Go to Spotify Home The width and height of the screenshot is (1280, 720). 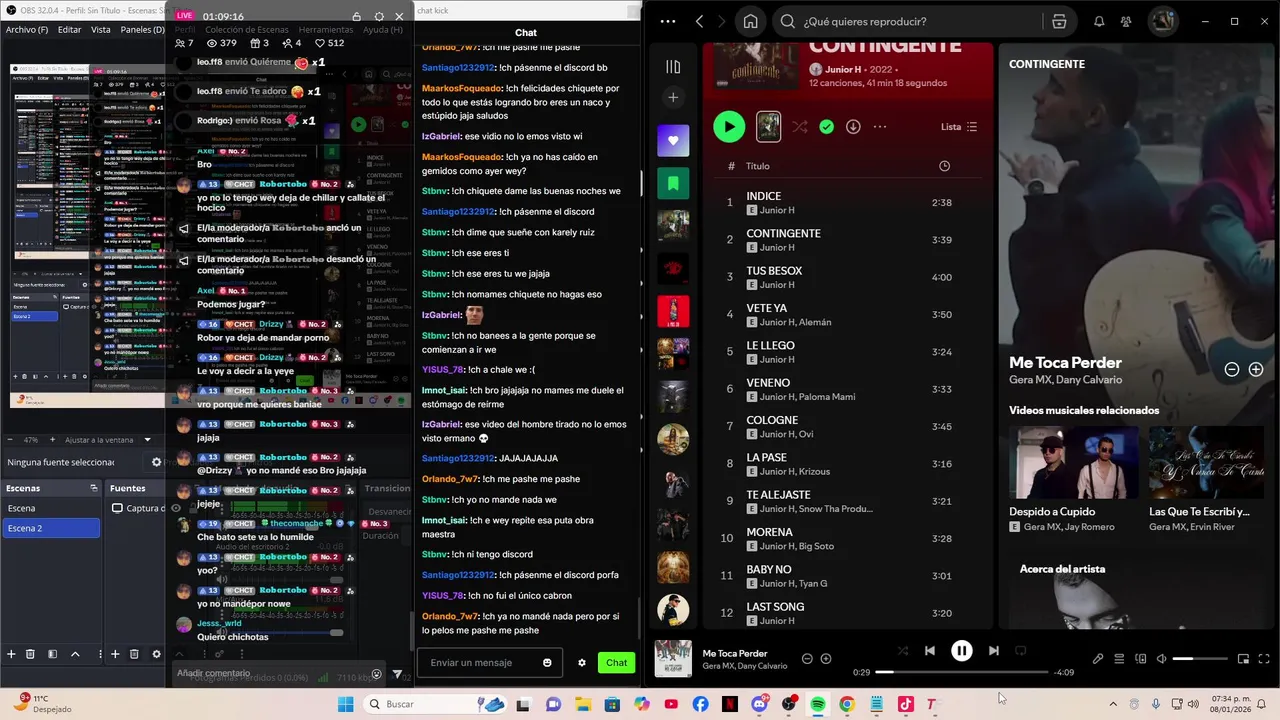tap(750, 21)
